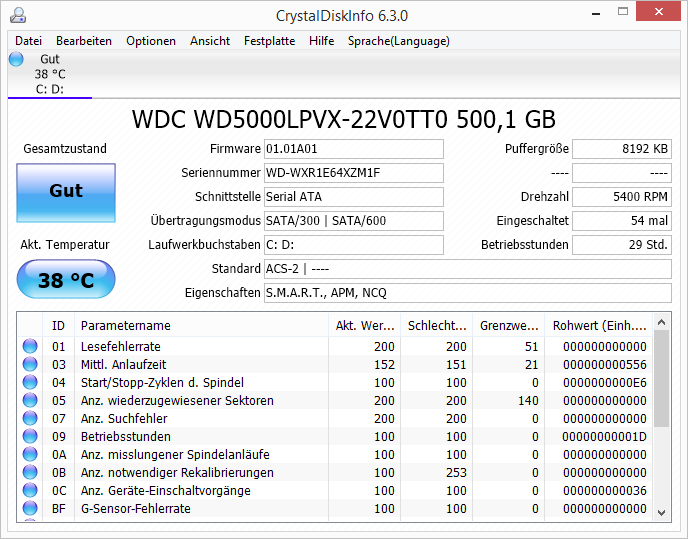The height and width of the screenshot is (539, 688).
Task: Click threshold value 140
Action: [528, 401]
